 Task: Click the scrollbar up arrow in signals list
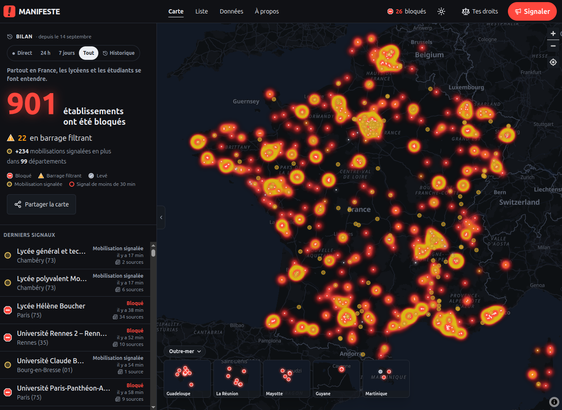[x=153, y=245]
